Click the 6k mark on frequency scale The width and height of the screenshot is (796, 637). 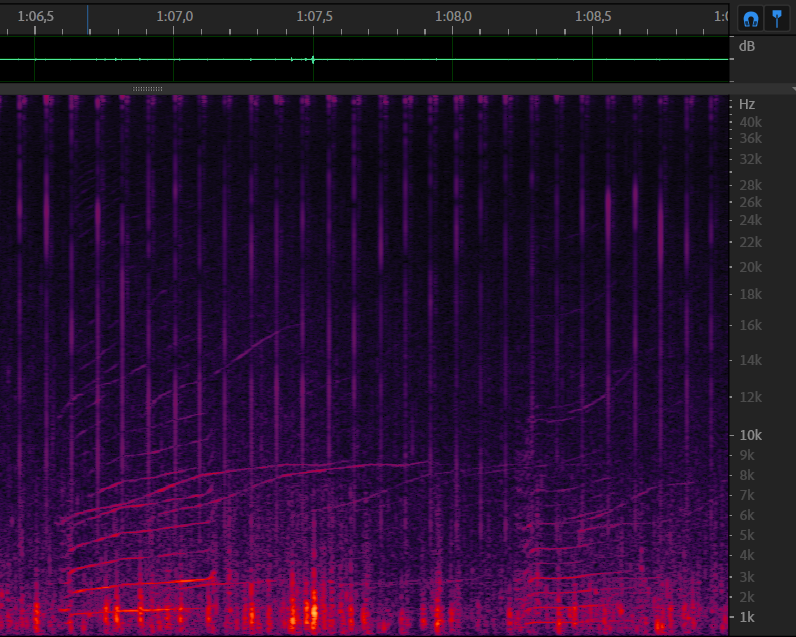[747, 515]
